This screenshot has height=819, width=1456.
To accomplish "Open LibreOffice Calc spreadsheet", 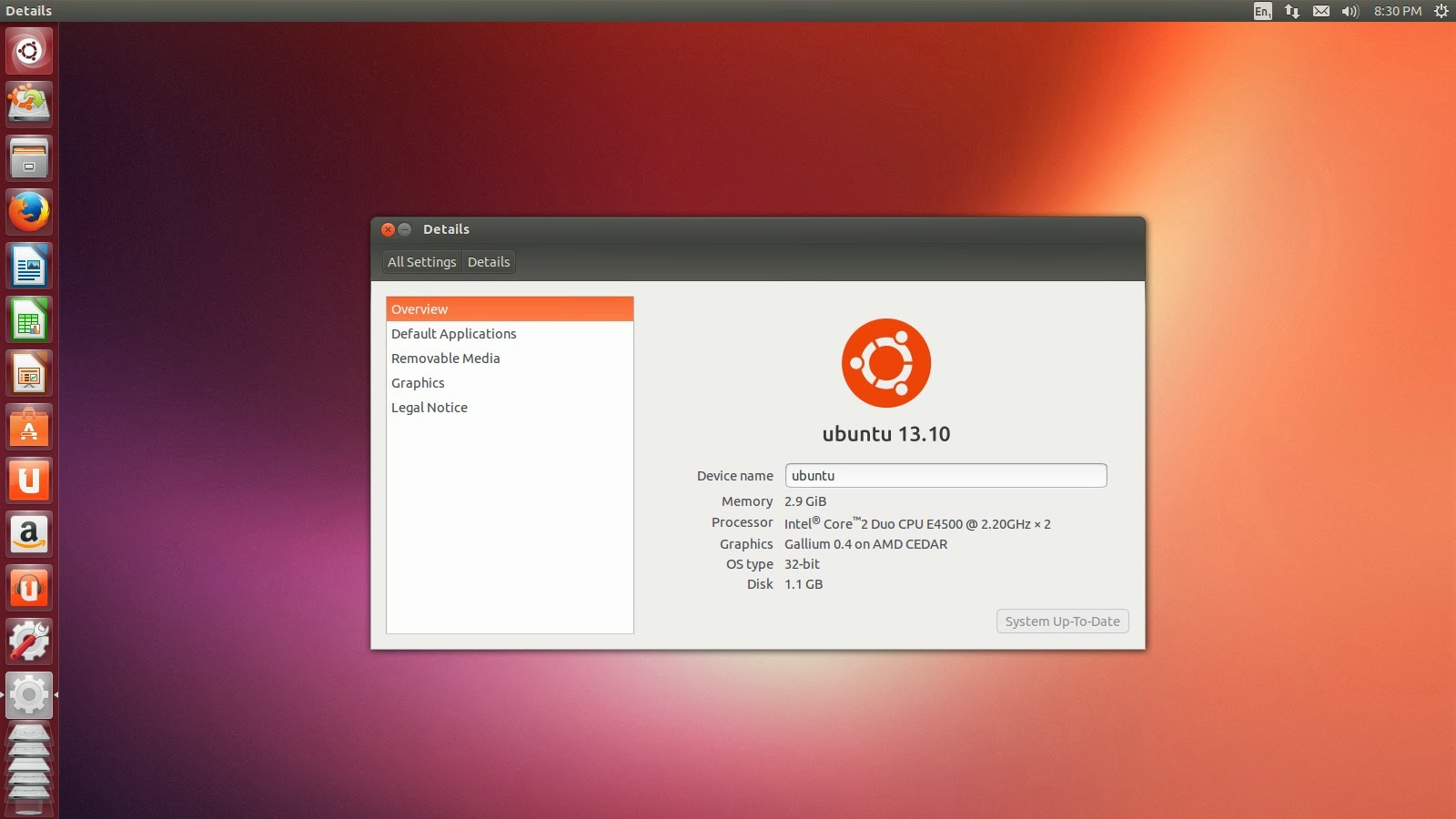I will (x=29, y=319).
